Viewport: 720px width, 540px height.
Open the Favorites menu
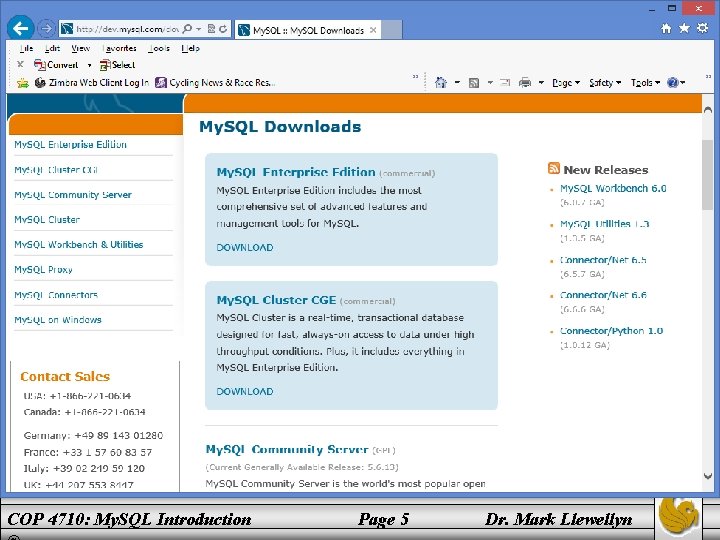[119, 48]
